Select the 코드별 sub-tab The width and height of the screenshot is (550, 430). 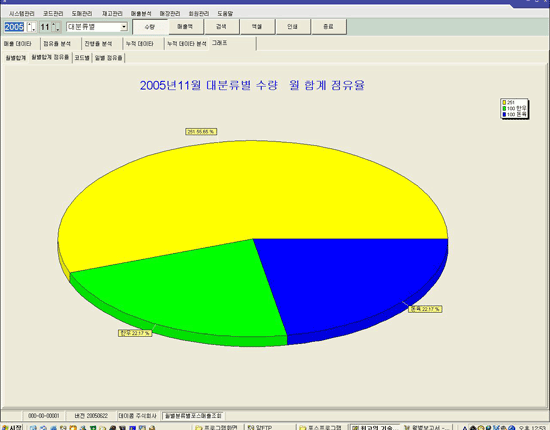tap(82, 58)
